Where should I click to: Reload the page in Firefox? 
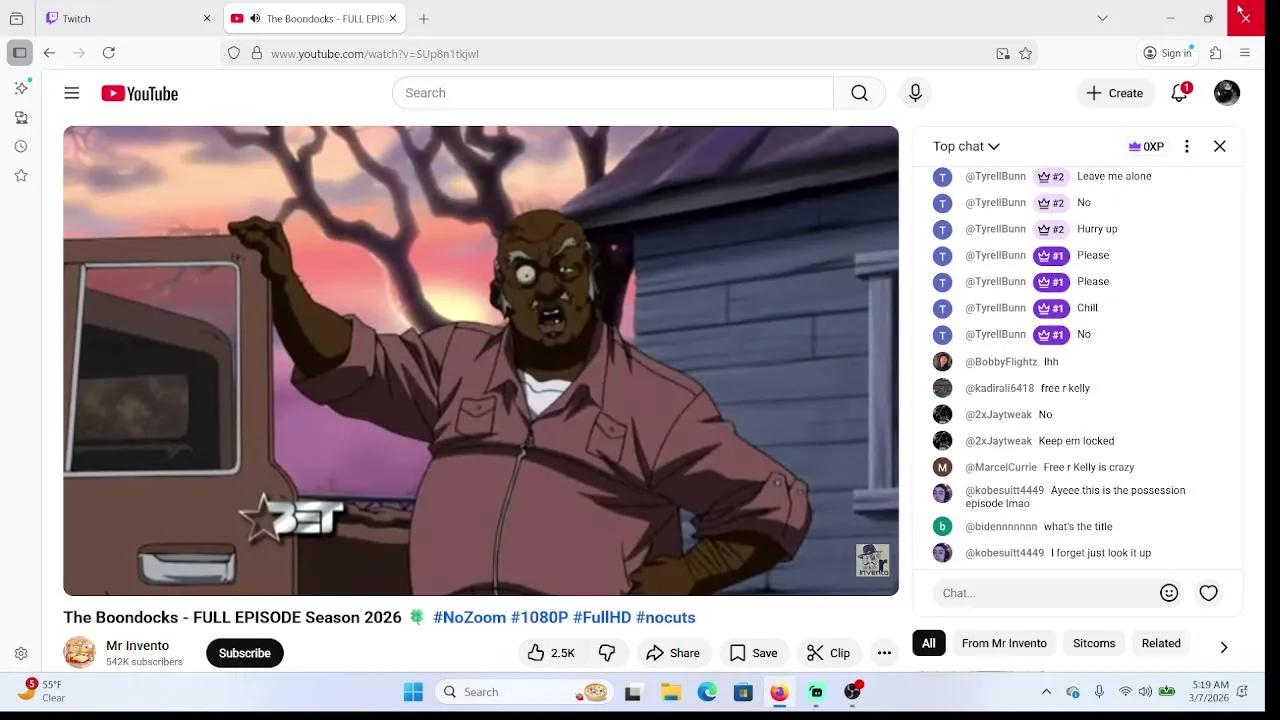pyautogui.click(x=109, y=53)
